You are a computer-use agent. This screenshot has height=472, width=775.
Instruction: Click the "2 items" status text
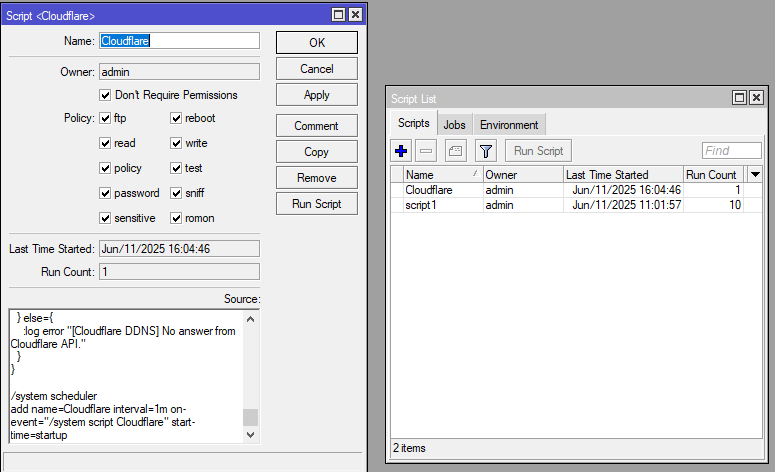click(x=409, y=448)
